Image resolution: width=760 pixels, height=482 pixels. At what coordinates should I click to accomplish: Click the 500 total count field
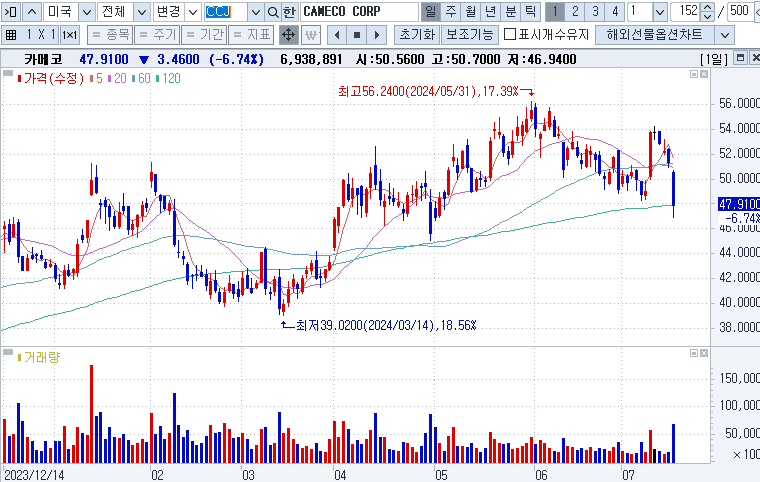pyautogui.click(x=739, y=12)
